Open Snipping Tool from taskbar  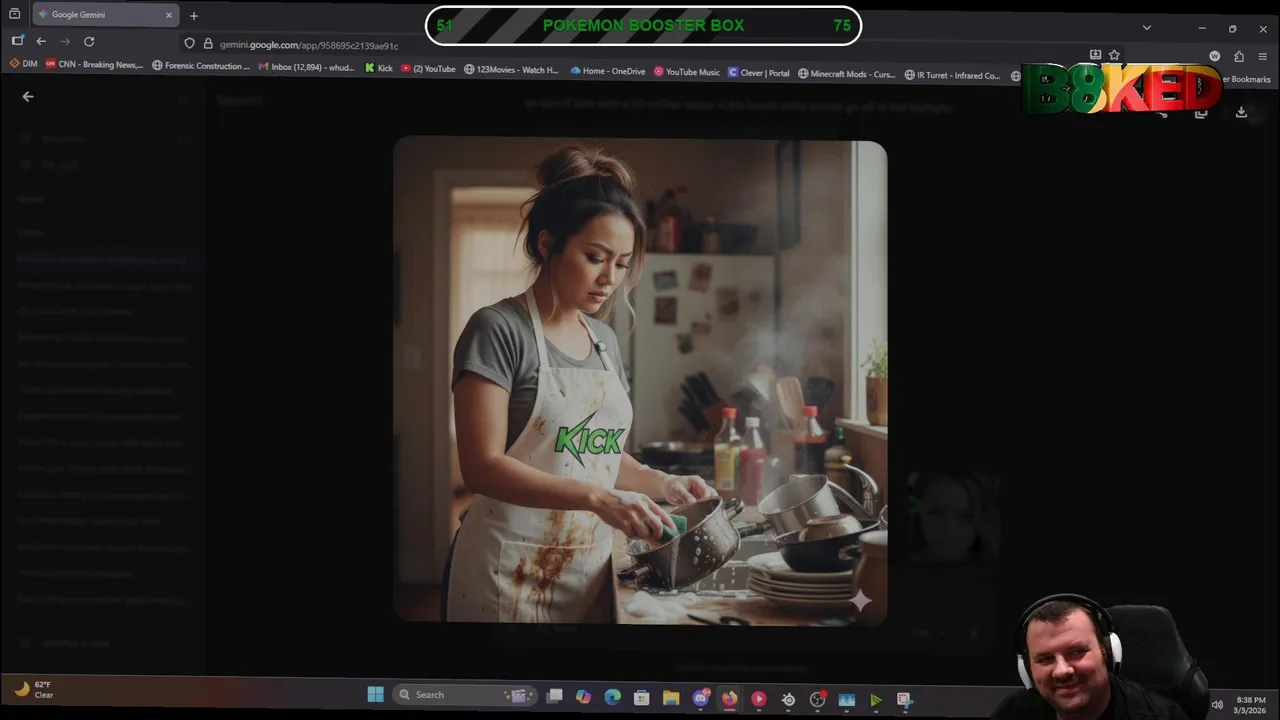point(905,701)
